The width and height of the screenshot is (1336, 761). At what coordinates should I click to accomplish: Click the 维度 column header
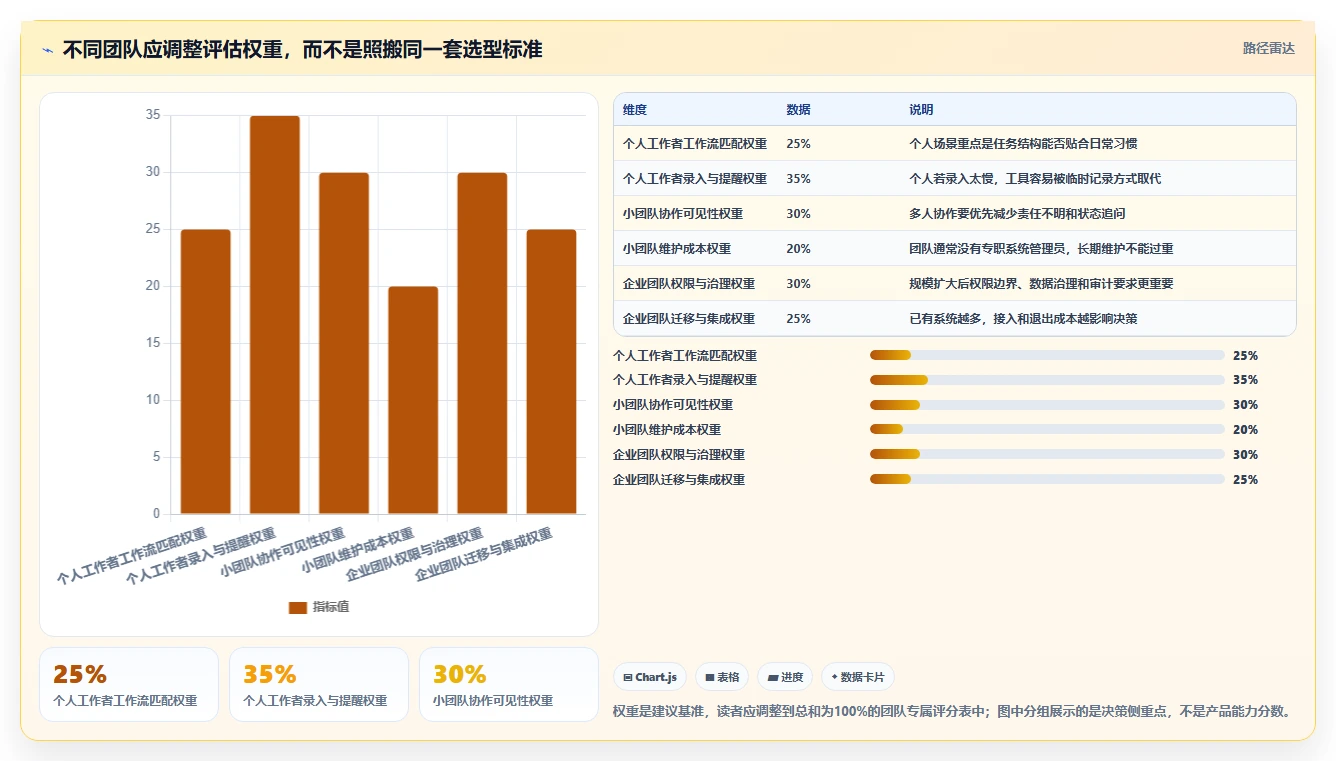point(635,110)
